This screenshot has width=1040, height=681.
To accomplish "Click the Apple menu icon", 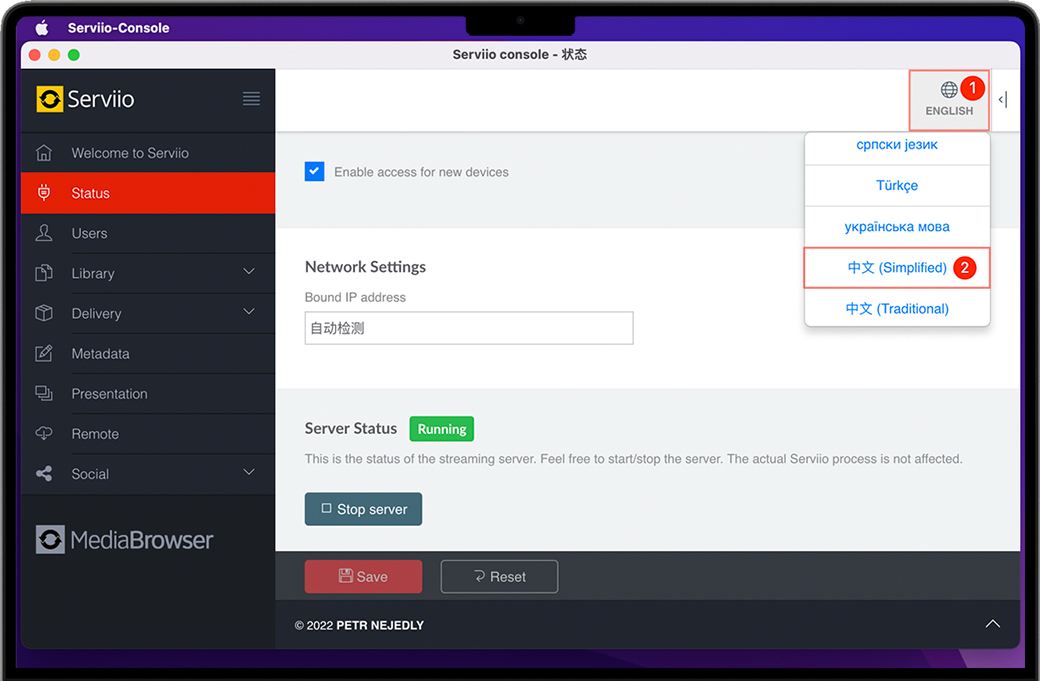I will (42, 28).
